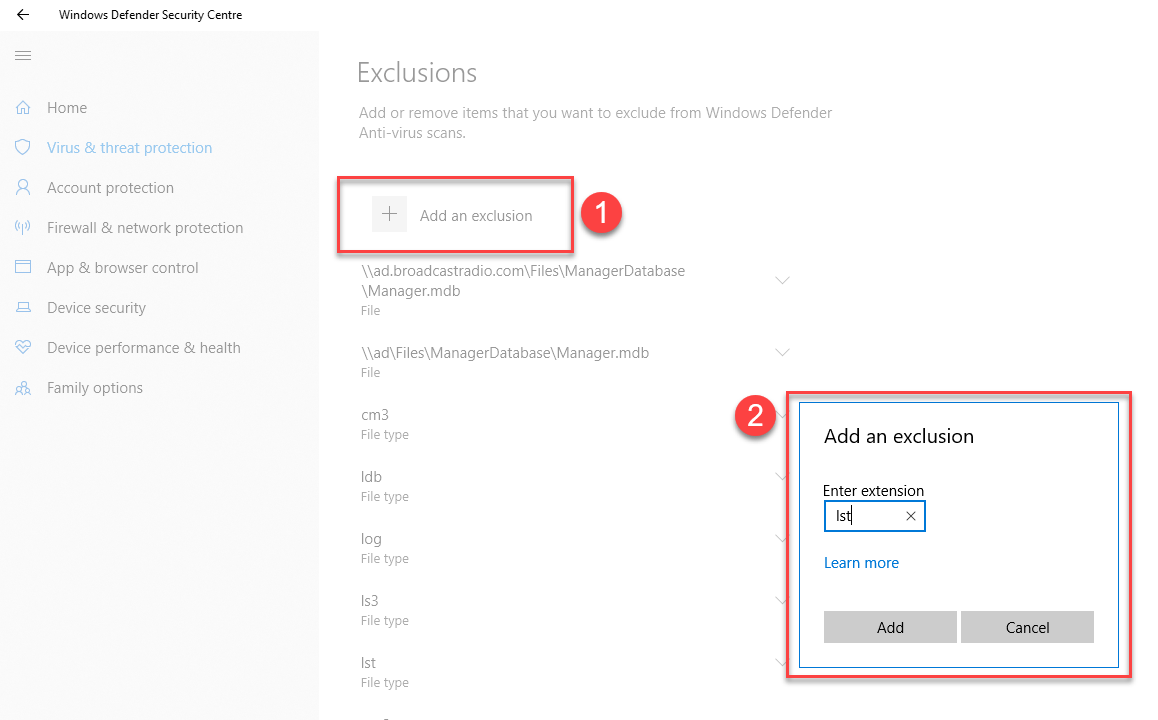The width and height of the screenshot is (1158, 720).
Task: Open Device security section
Action: tap(96, 307)
